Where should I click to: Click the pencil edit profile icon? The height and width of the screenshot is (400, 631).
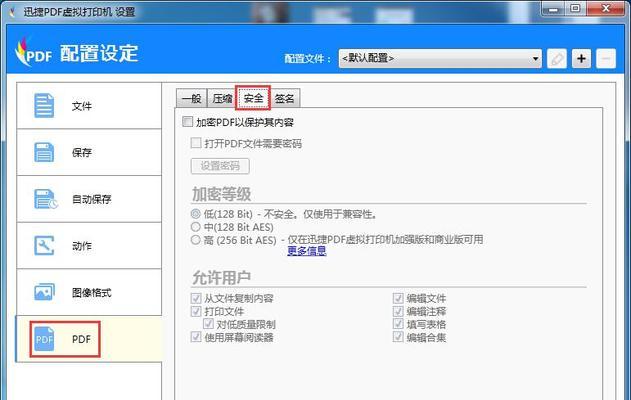click(557, 59)
